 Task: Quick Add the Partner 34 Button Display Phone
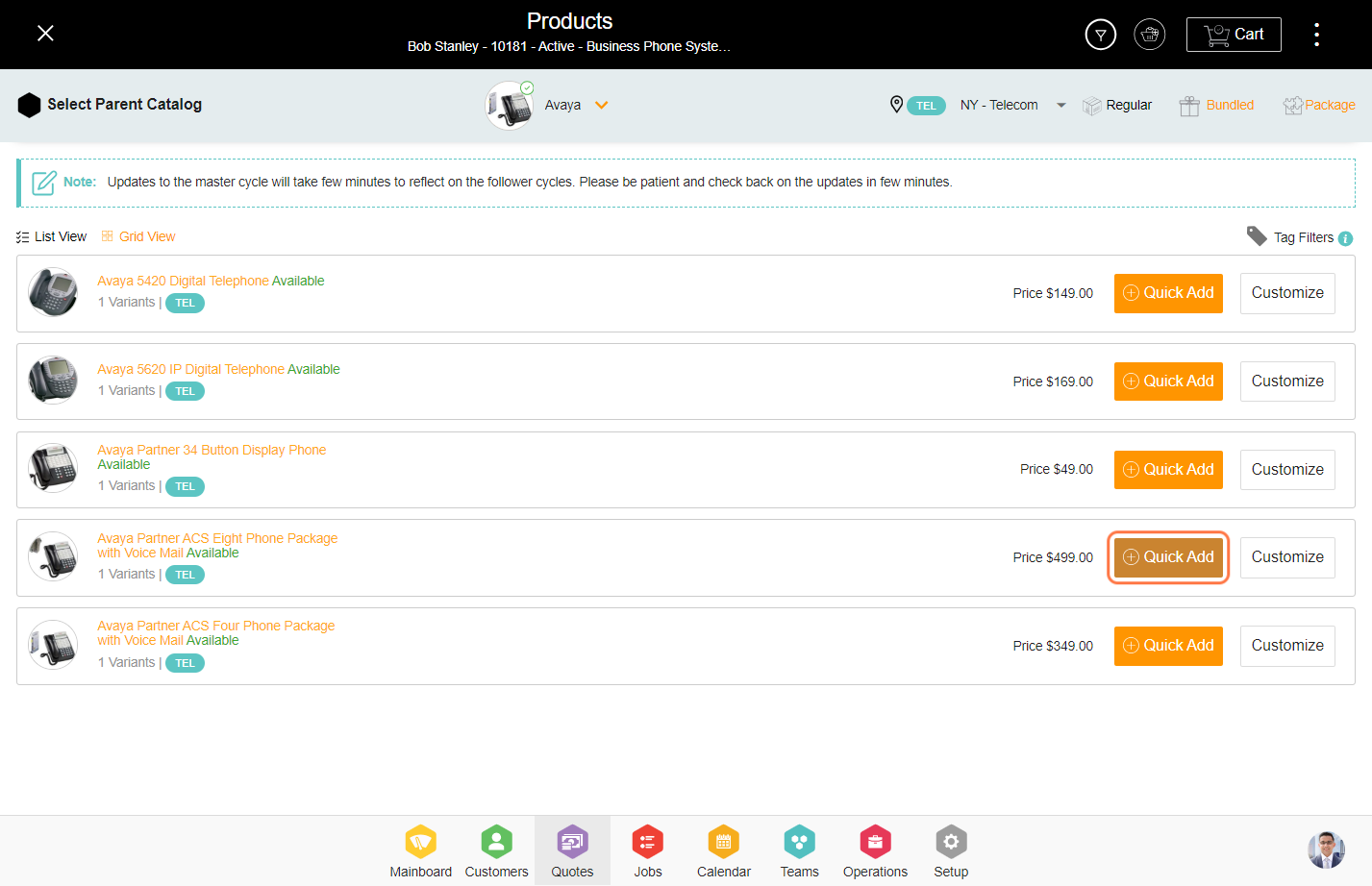(1168, 470)
